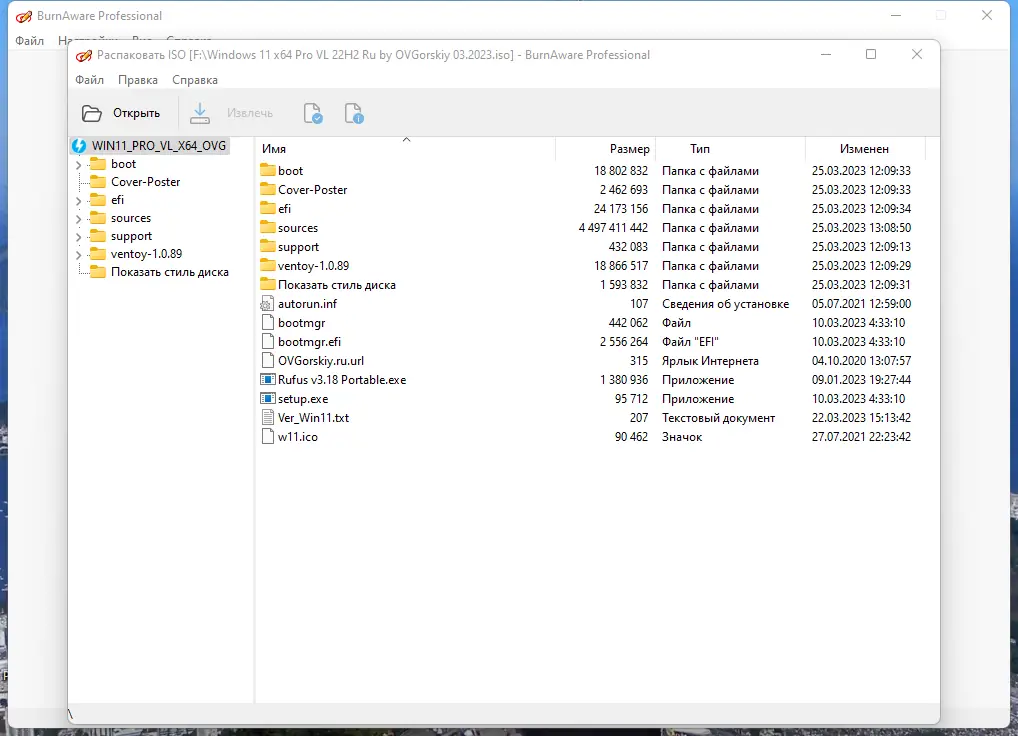Select the bootmgr.efi file name
Screen dimensions: 1018x736
[x=310, y=341]
